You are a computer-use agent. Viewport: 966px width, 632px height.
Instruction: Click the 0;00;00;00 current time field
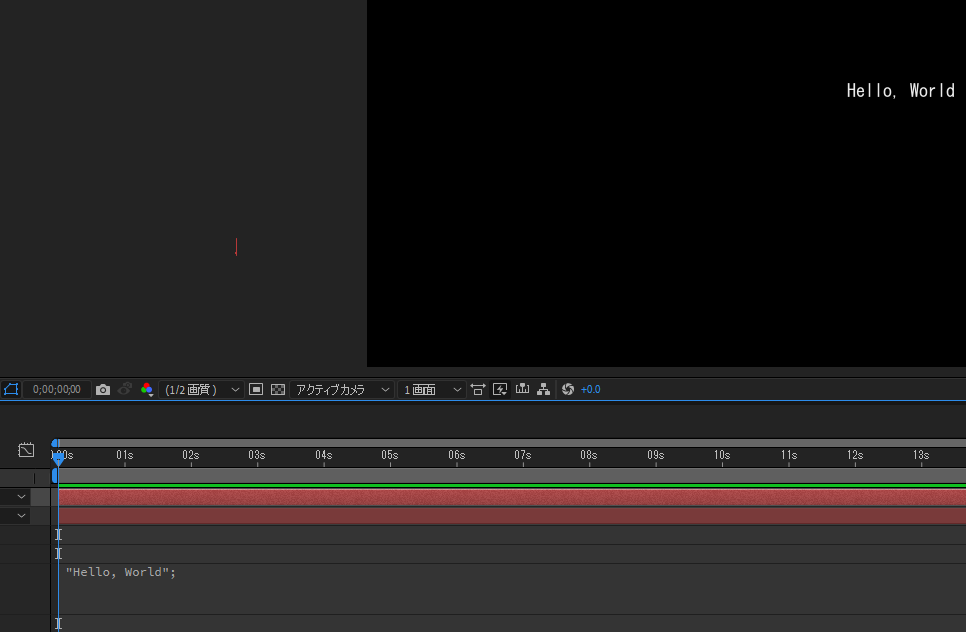click(x=57, y=389)
